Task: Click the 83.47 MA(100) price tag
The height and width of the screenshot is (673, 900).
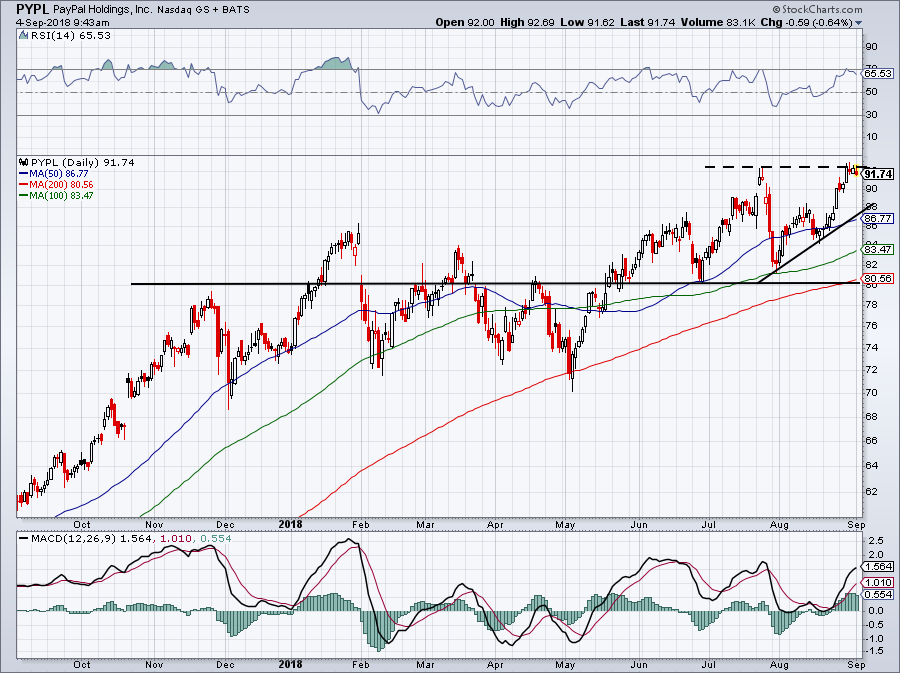Action: point(878,249)
